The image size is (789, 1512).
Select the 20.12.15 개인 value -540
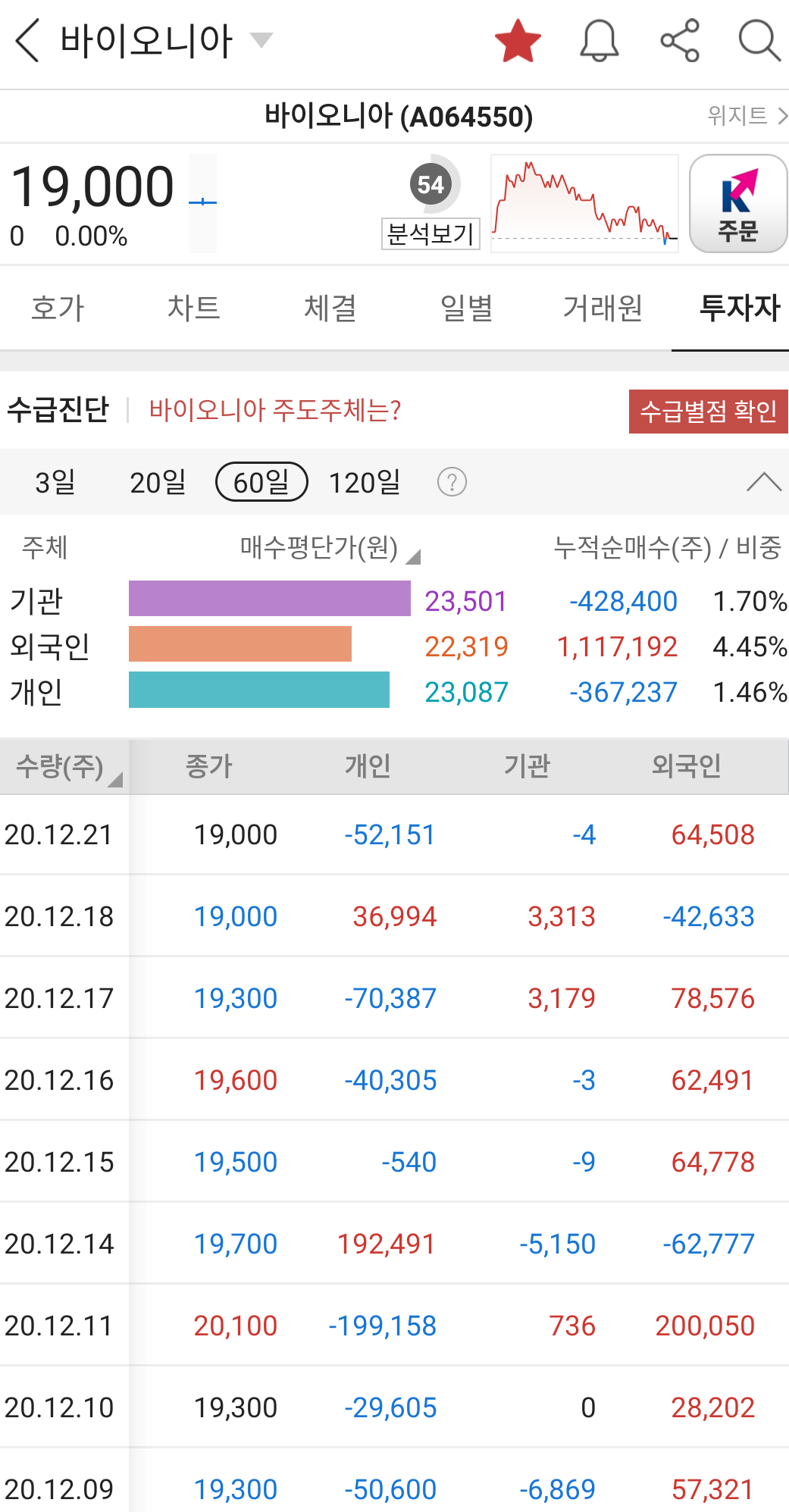coord(409,1162)
